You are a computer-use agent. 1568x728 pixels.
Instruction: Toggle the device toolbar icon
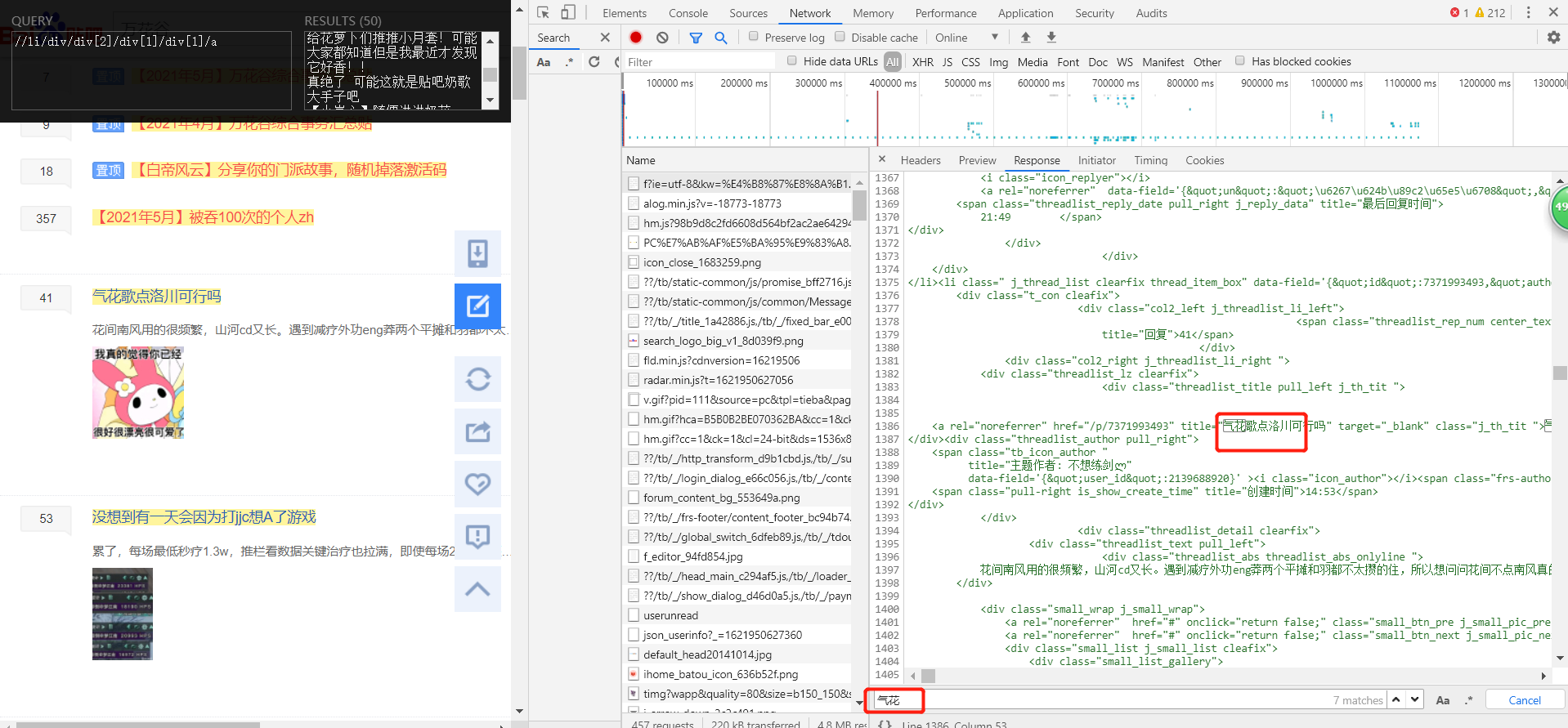pos(568,12)
